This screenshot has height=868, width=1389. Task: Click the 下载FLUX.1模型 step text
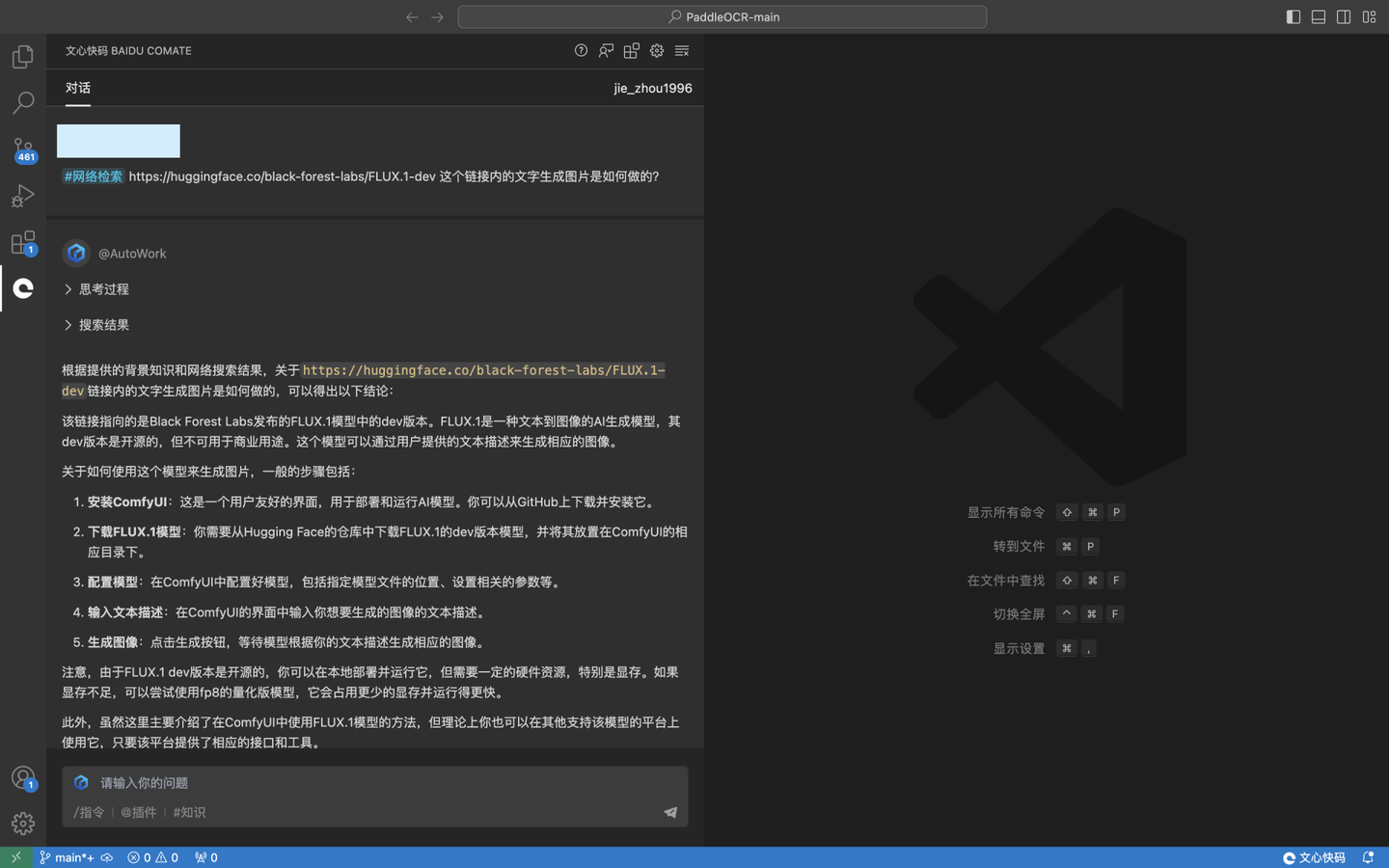[134, 531]
